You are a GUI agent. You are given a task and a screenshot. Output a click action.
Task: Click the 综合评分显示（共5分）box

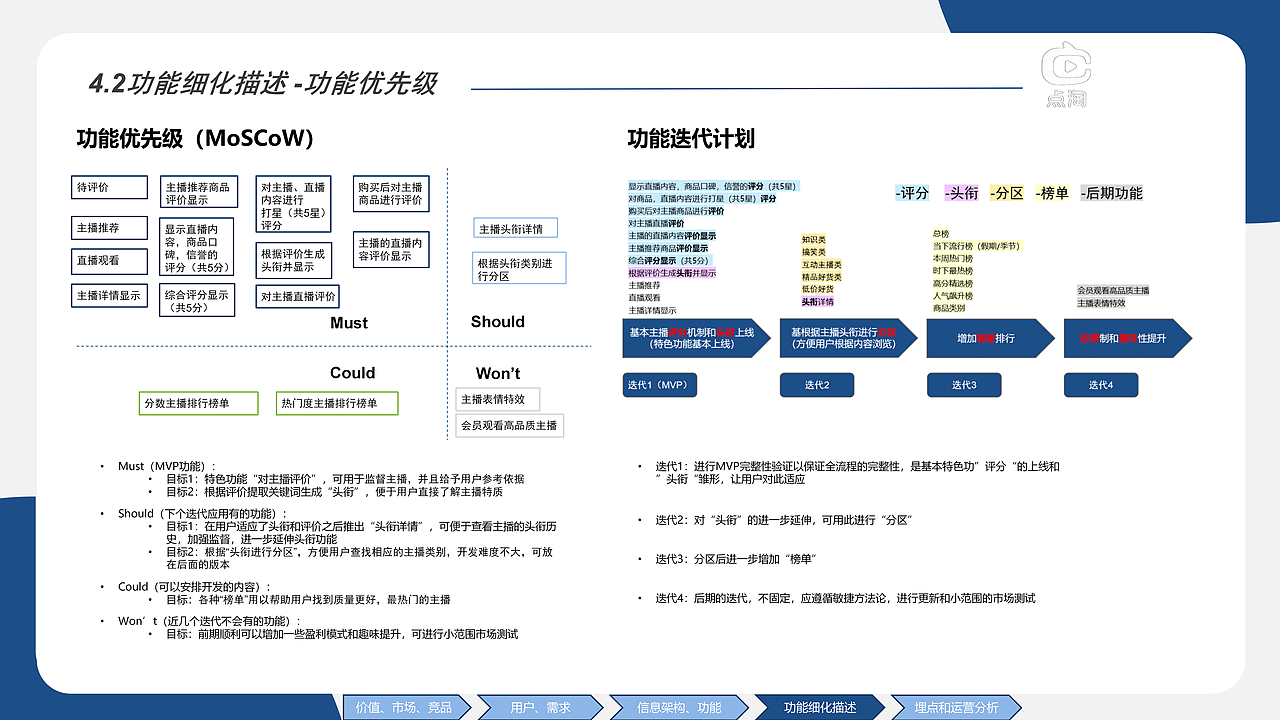(197, 301)
